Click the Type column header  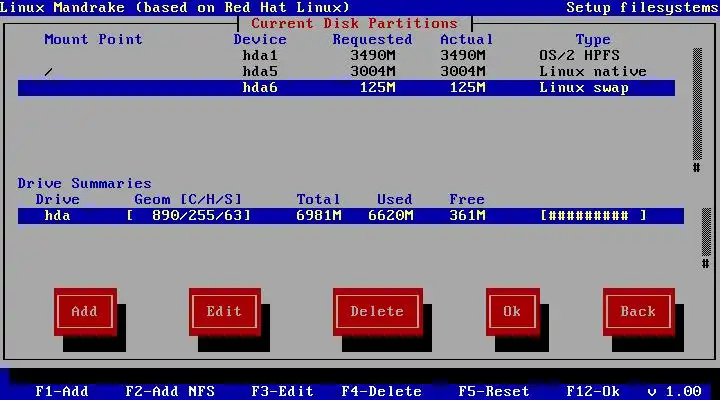click(x=593, y=40)
